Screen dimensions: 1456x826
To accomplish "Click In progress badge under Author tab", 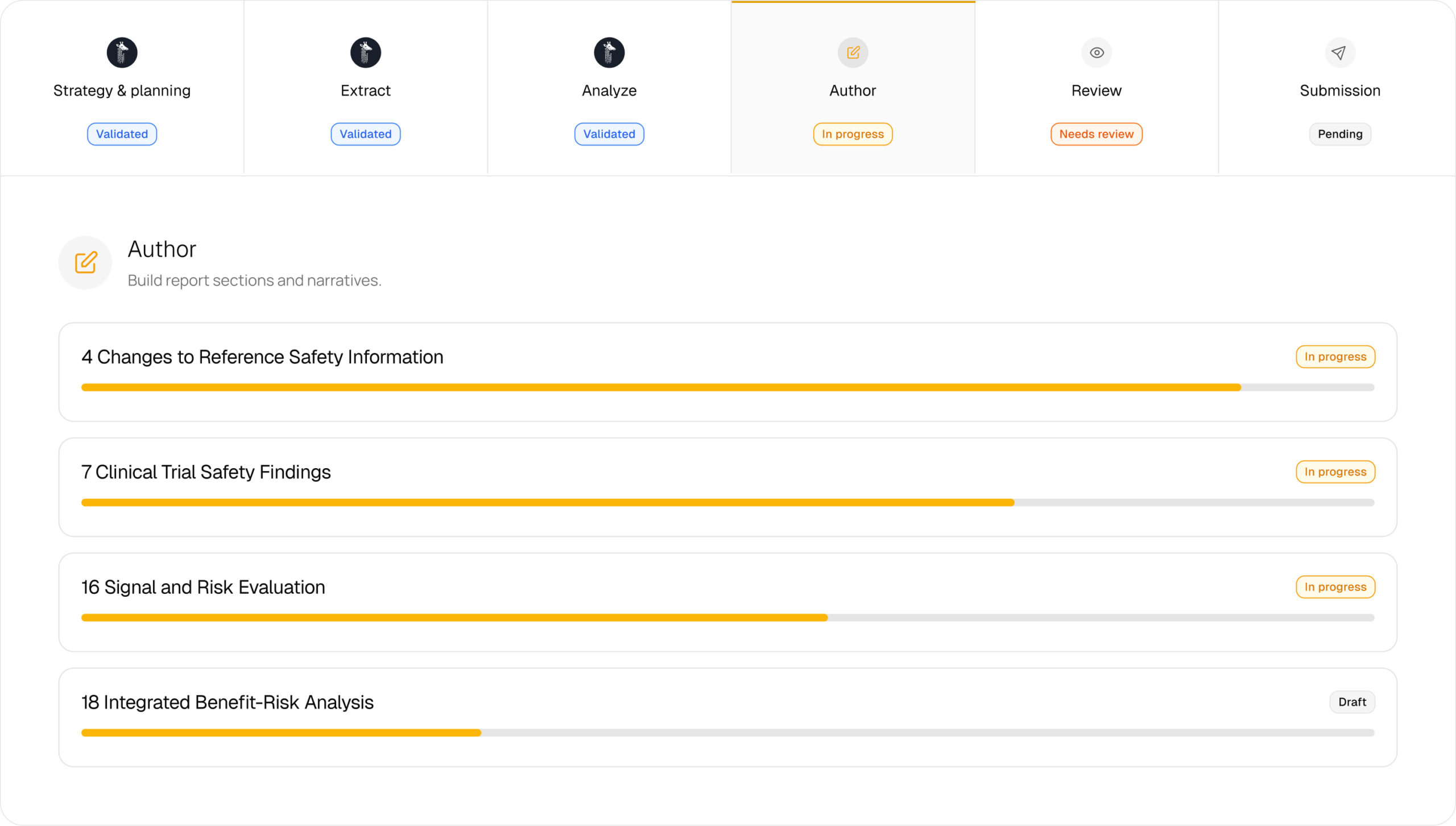I will pos(853,134).
